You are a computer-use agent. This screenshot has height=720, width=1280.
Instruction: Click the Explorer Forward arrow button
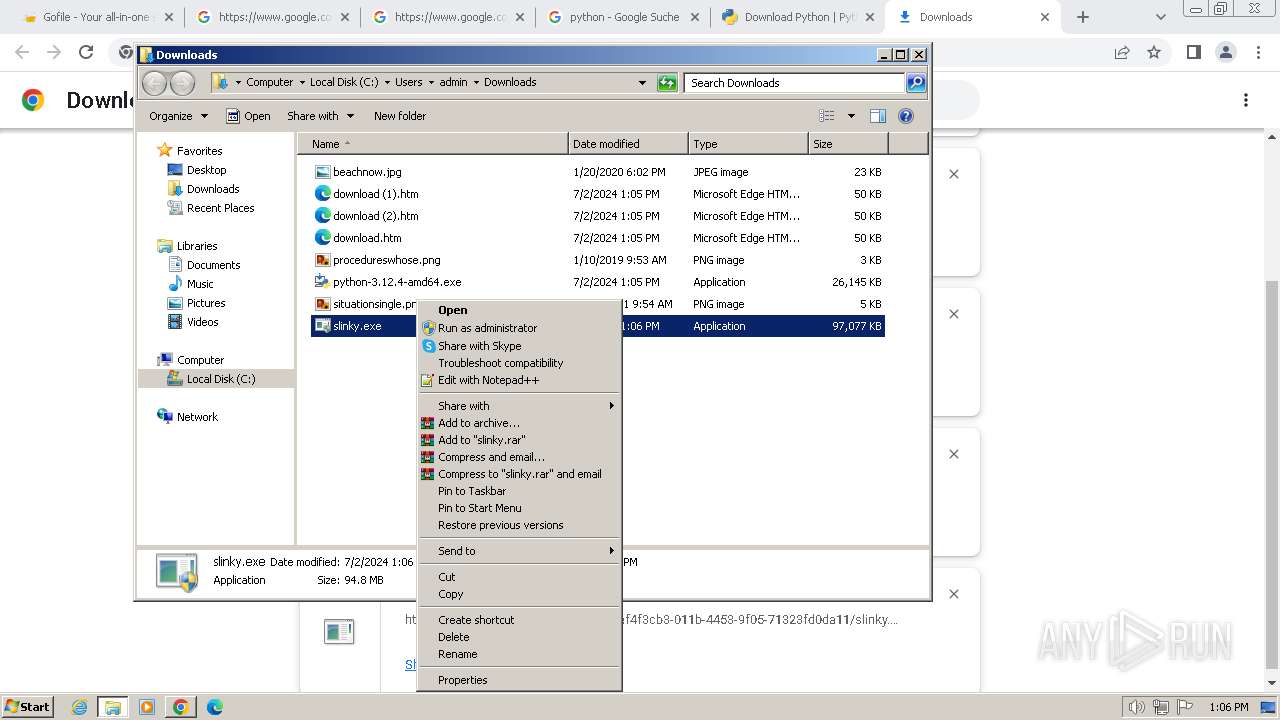tap(182, 83)
